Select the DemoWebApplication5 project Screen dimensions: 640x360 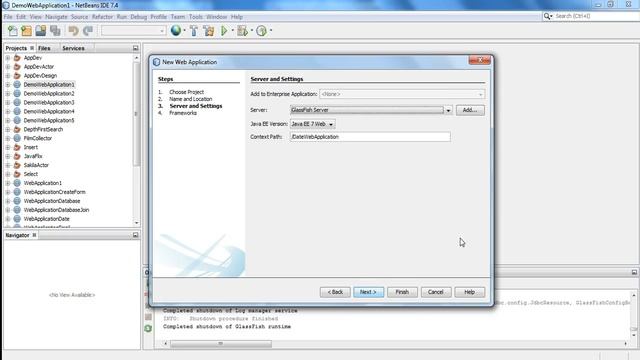[49, 120]
